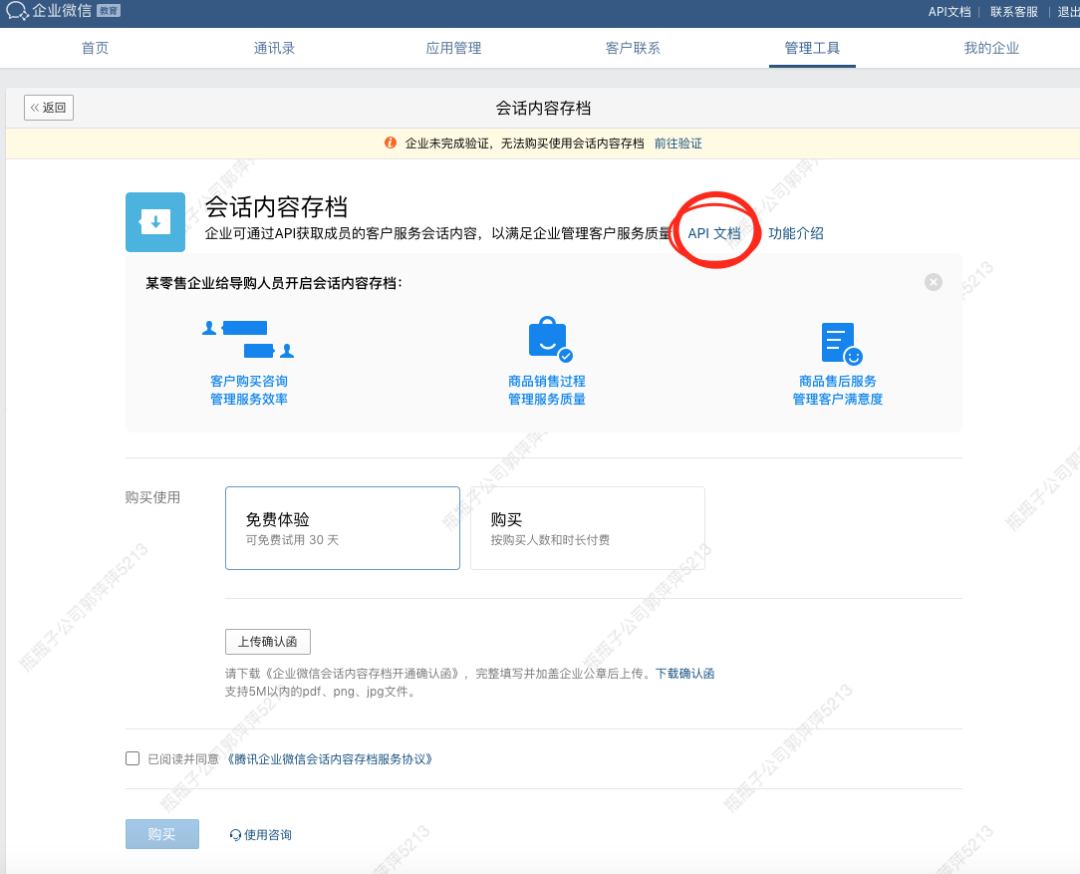Click the 商品售后服务 管理客户满意度 caption
The width and height of the screenshot is (1080, 874).
pos(838,390)
